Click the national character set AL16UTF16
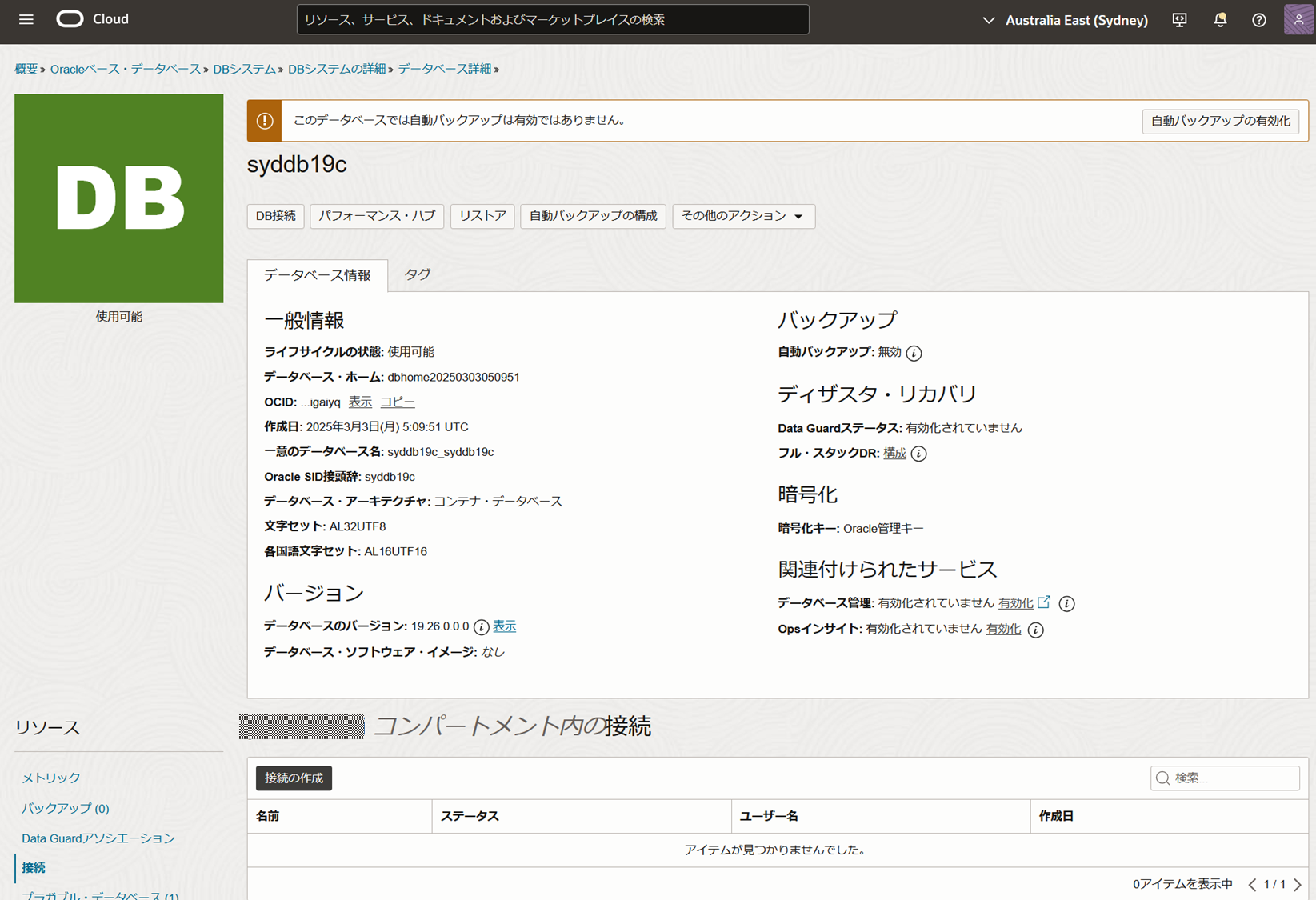Screen dimensions: 1316x900 [396, 551]
